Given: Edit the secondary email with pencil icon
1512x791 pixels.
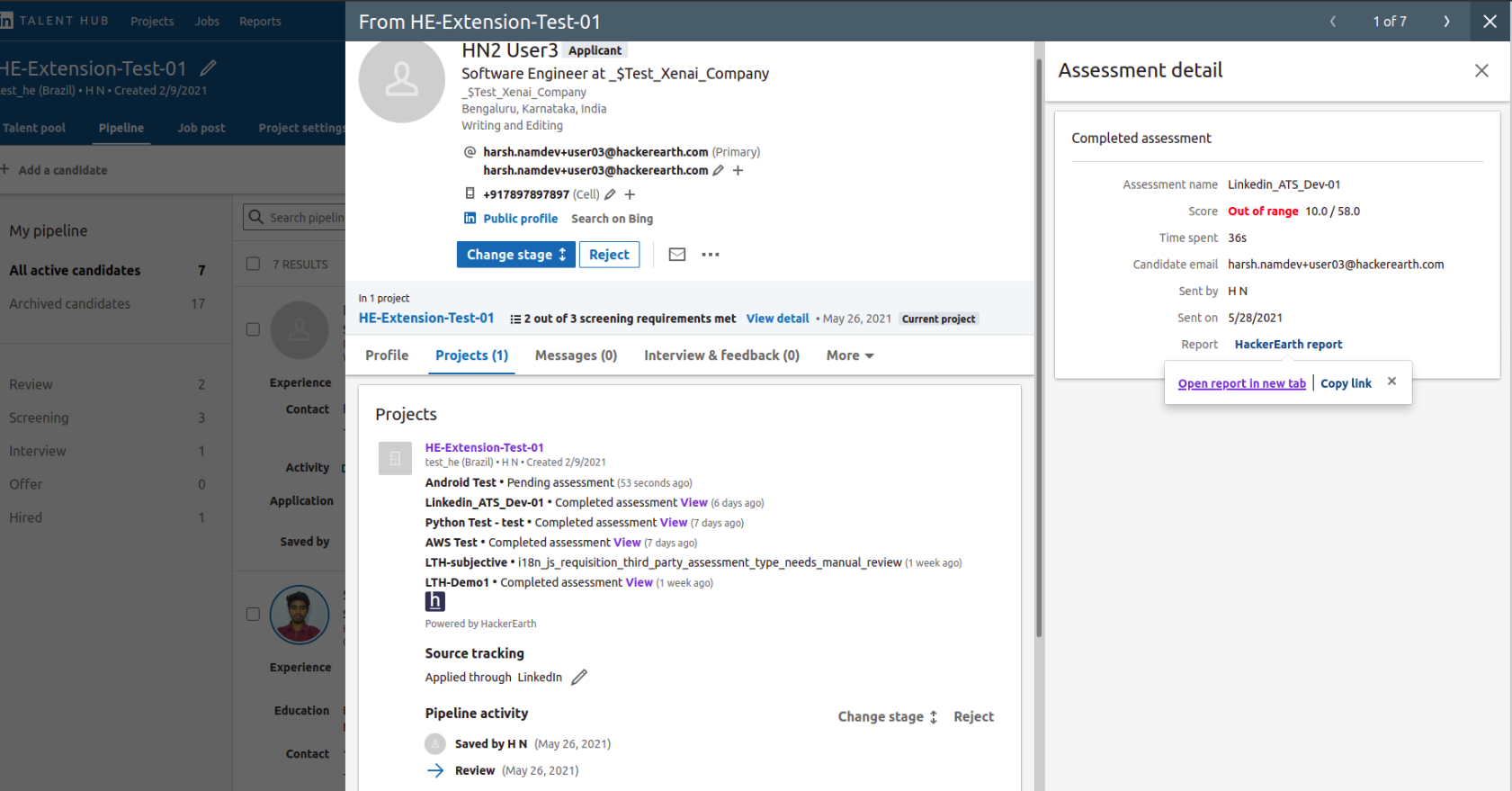Looking at the screenshot, I should tap(718, 170).
